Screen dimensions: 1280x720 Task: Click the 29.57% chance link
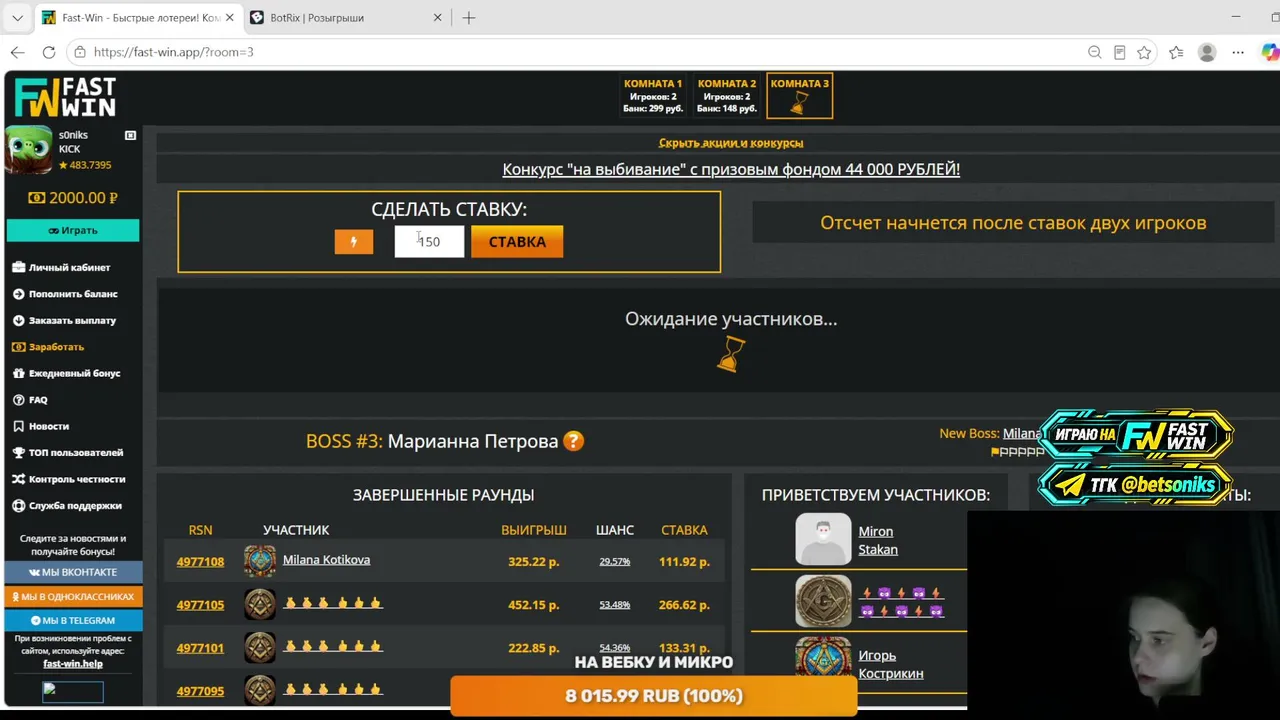tap(614, 562)
